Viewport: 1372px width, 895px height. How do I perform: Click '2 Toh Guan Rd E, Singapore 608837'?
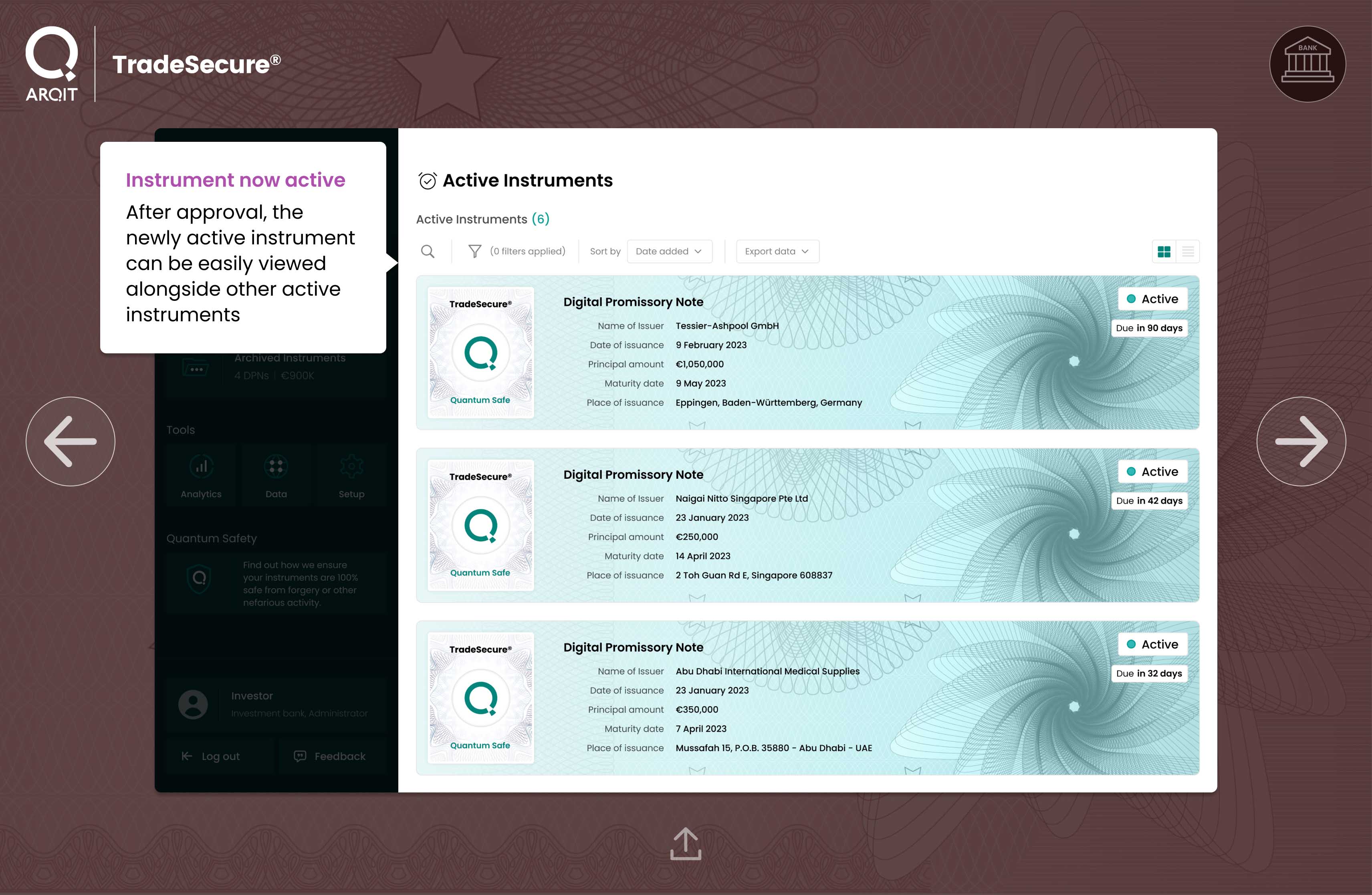753,575
